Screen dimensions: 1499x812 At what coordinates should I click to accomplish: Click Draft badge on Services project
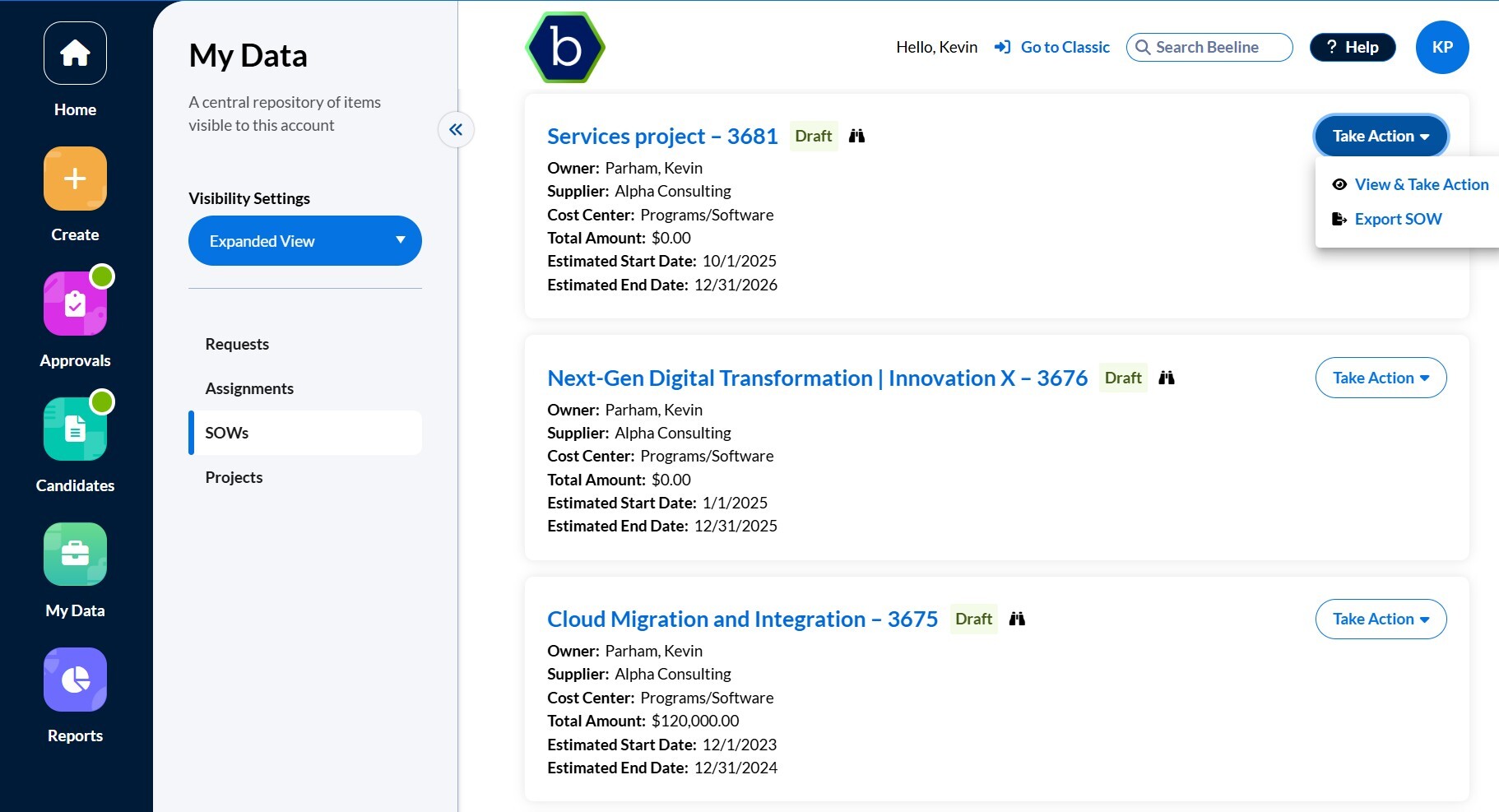814,136
